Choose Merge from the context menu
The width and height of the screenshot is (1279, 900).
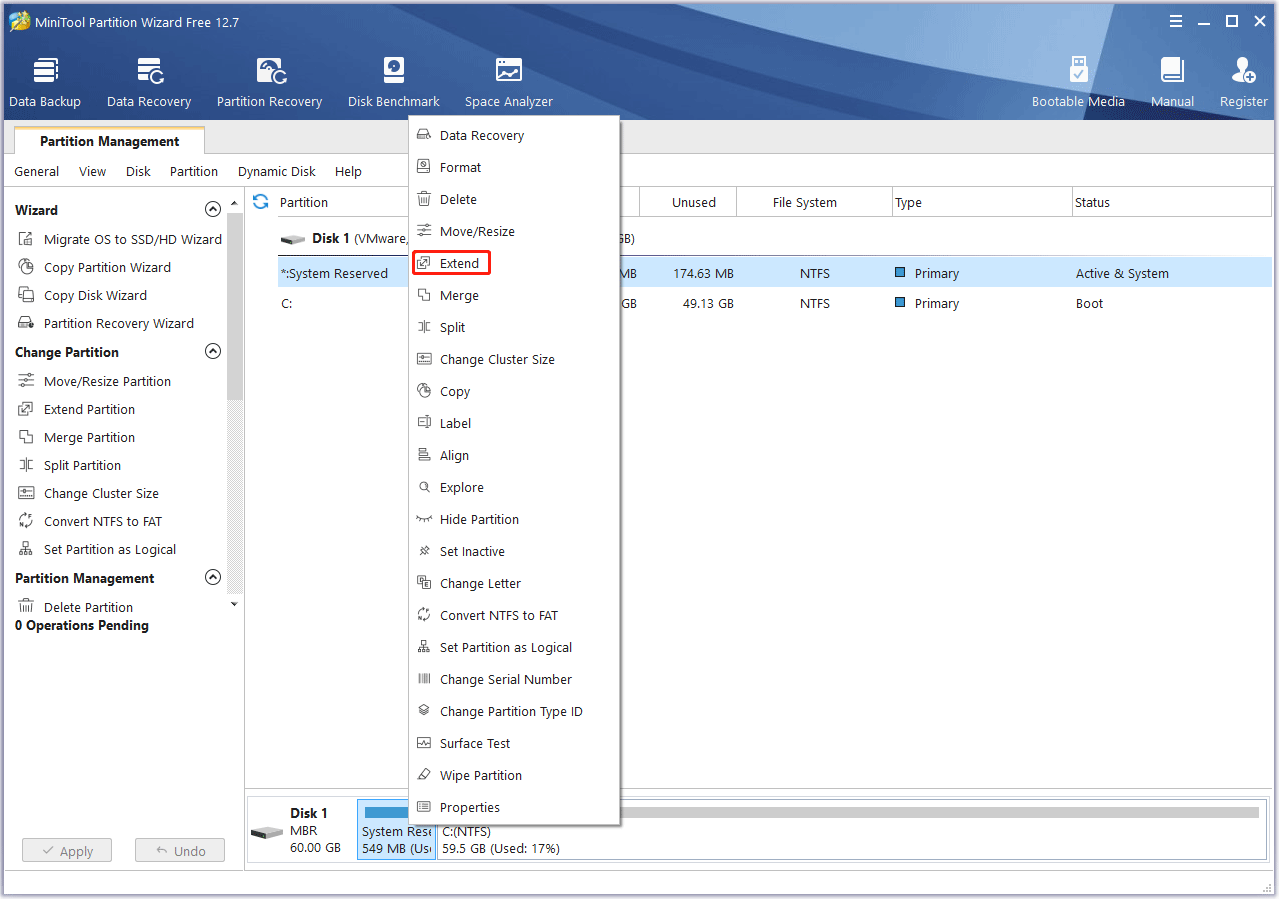[x=514, y=295]
